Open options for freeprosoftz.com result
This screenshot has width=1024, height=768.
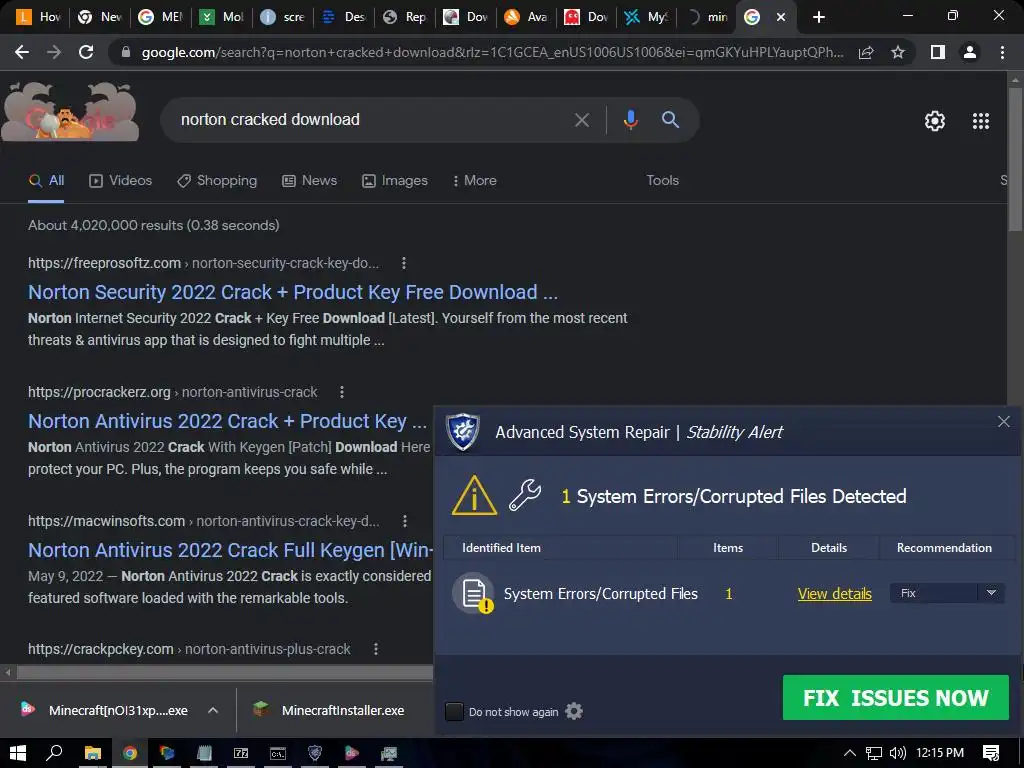tap(404, 263)
